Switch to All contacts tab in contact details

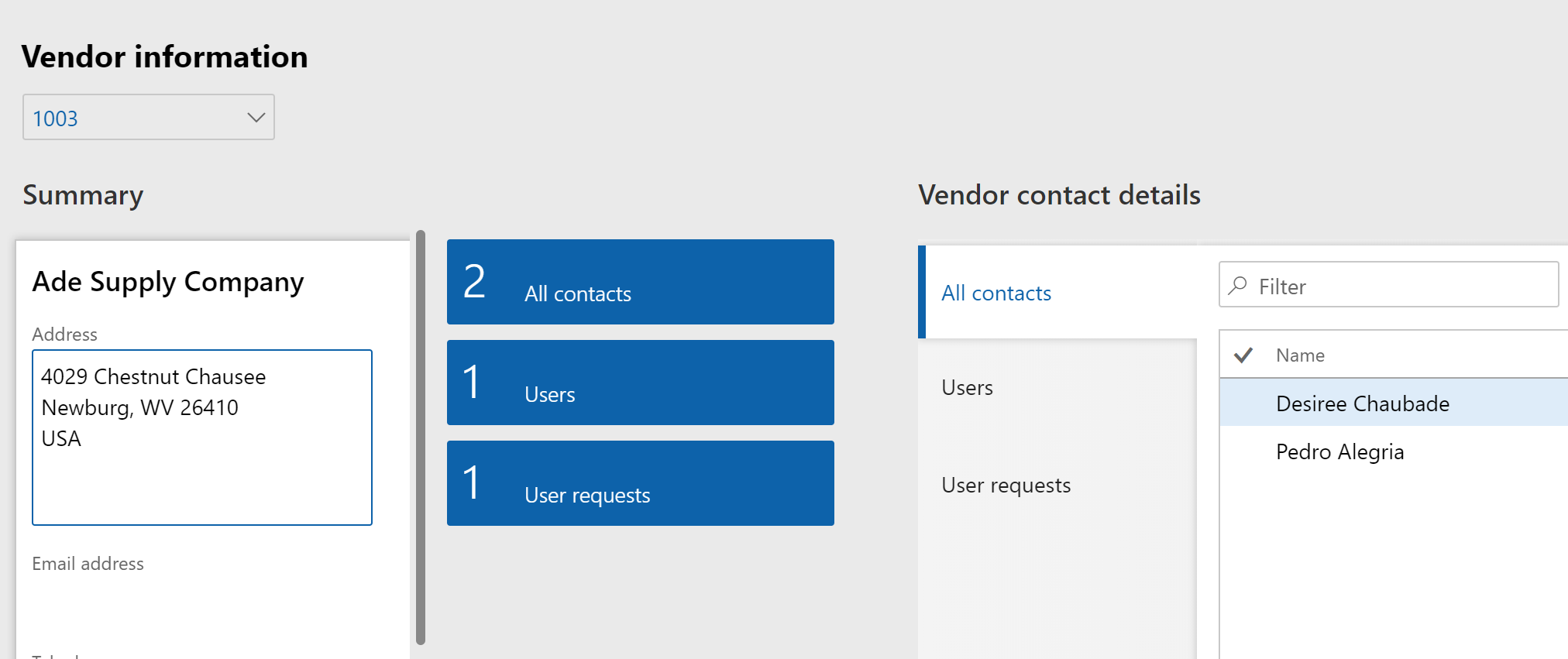(996, 293)
